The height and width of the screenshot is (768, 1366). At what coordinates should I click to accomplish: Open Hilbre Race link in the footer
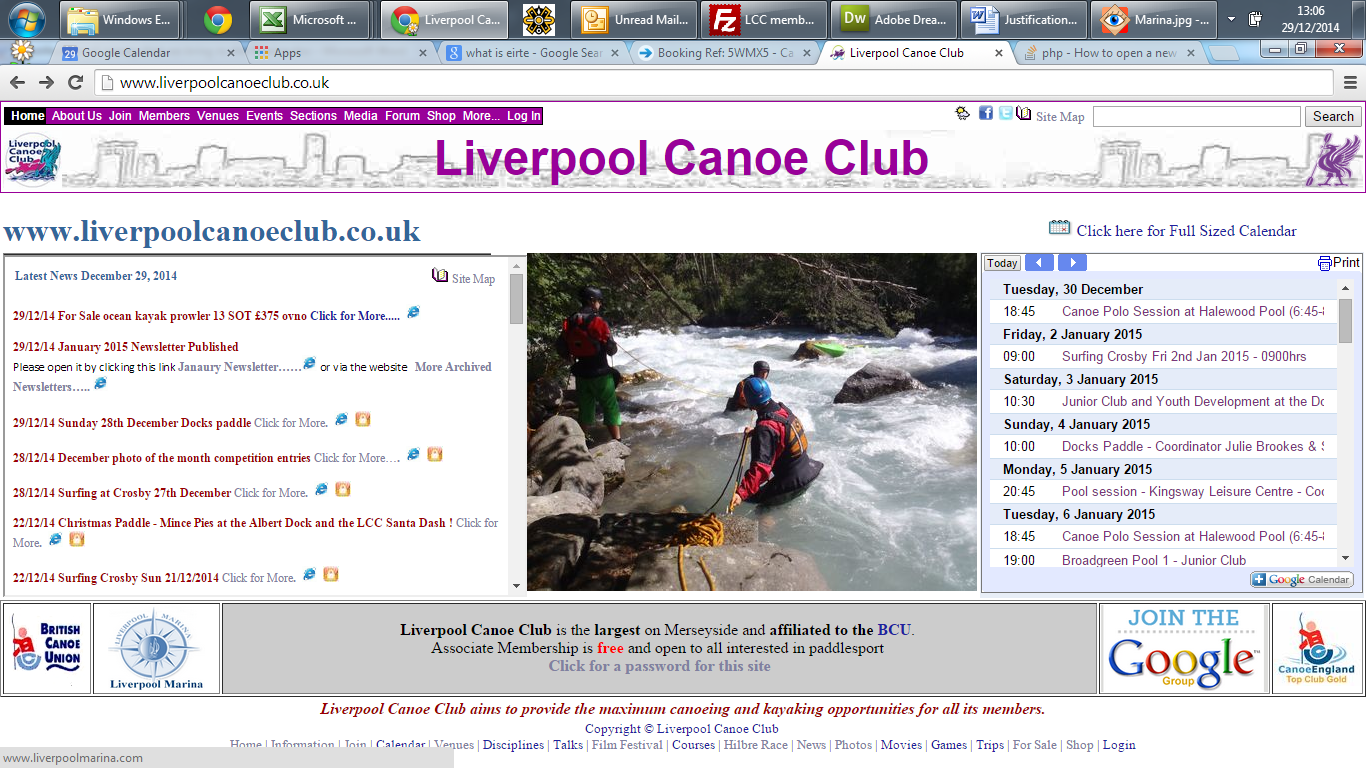pos(755,745)
